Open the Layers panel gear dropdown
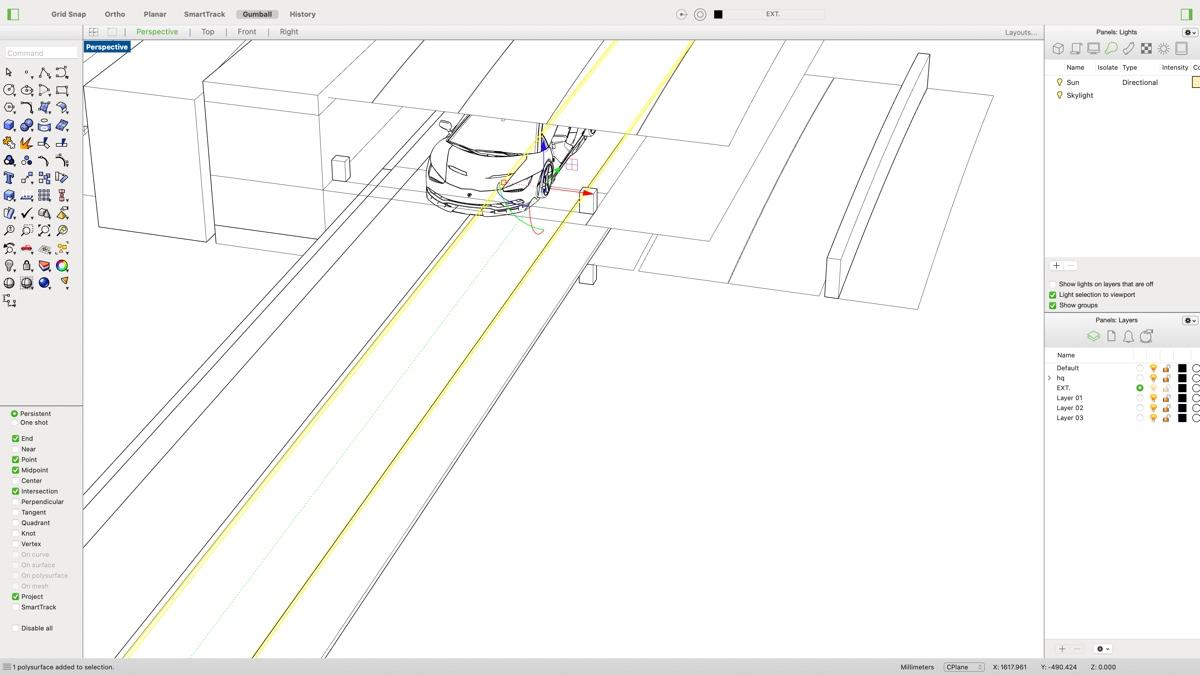Viewport: 1200px width, 675px height. pyautogui.click(x=1189, y=320)
